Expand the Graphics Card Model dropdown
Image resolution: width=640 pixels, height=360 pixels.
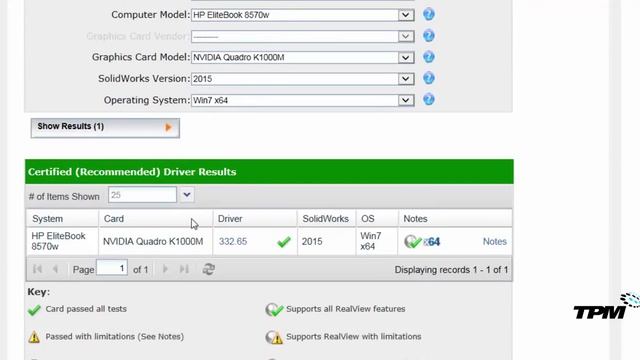405,58
